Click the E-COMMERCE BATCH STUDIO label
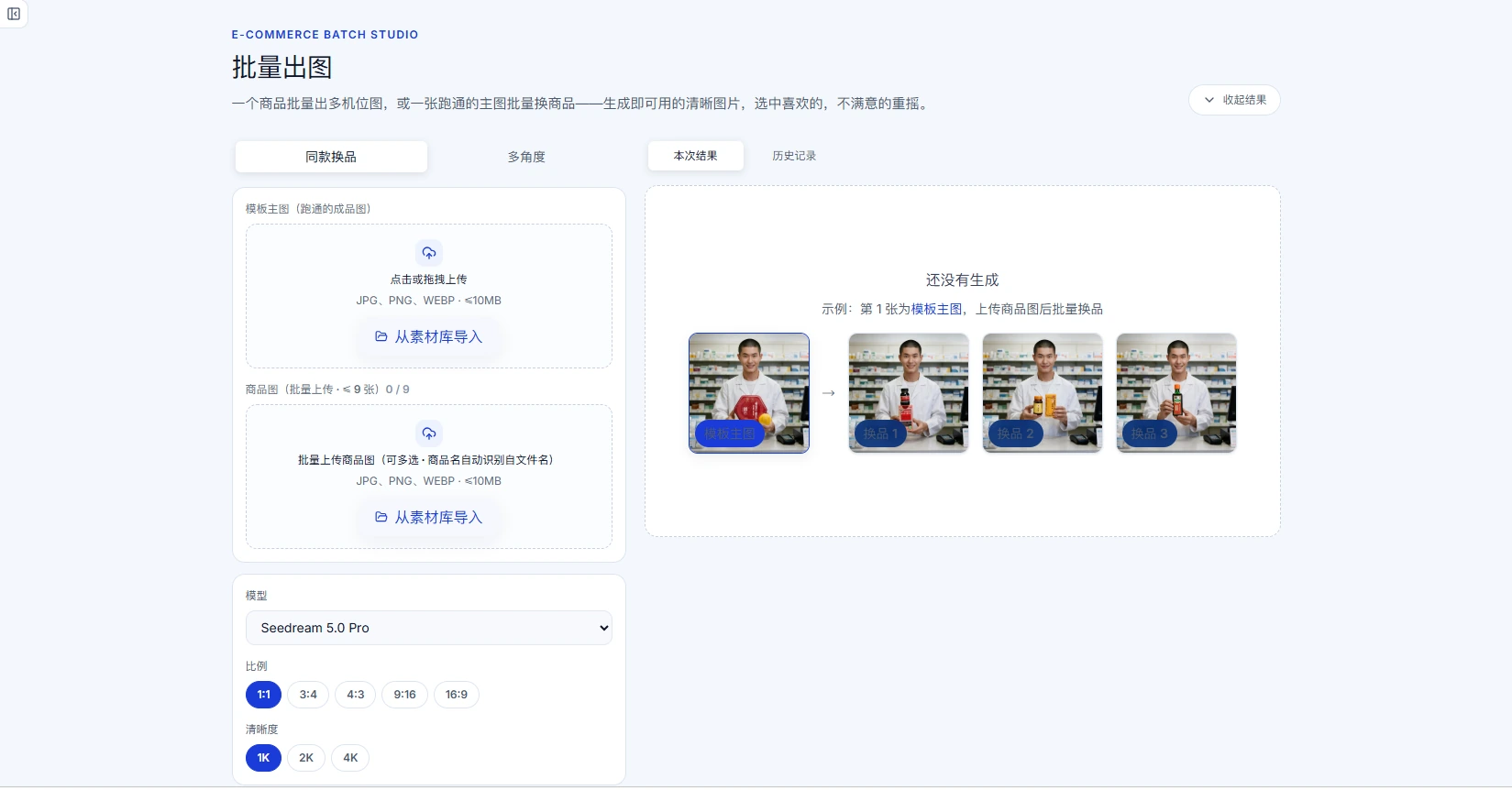Image resolution: width=1512 pixels, height=790 pixels. tap(326, 35)
